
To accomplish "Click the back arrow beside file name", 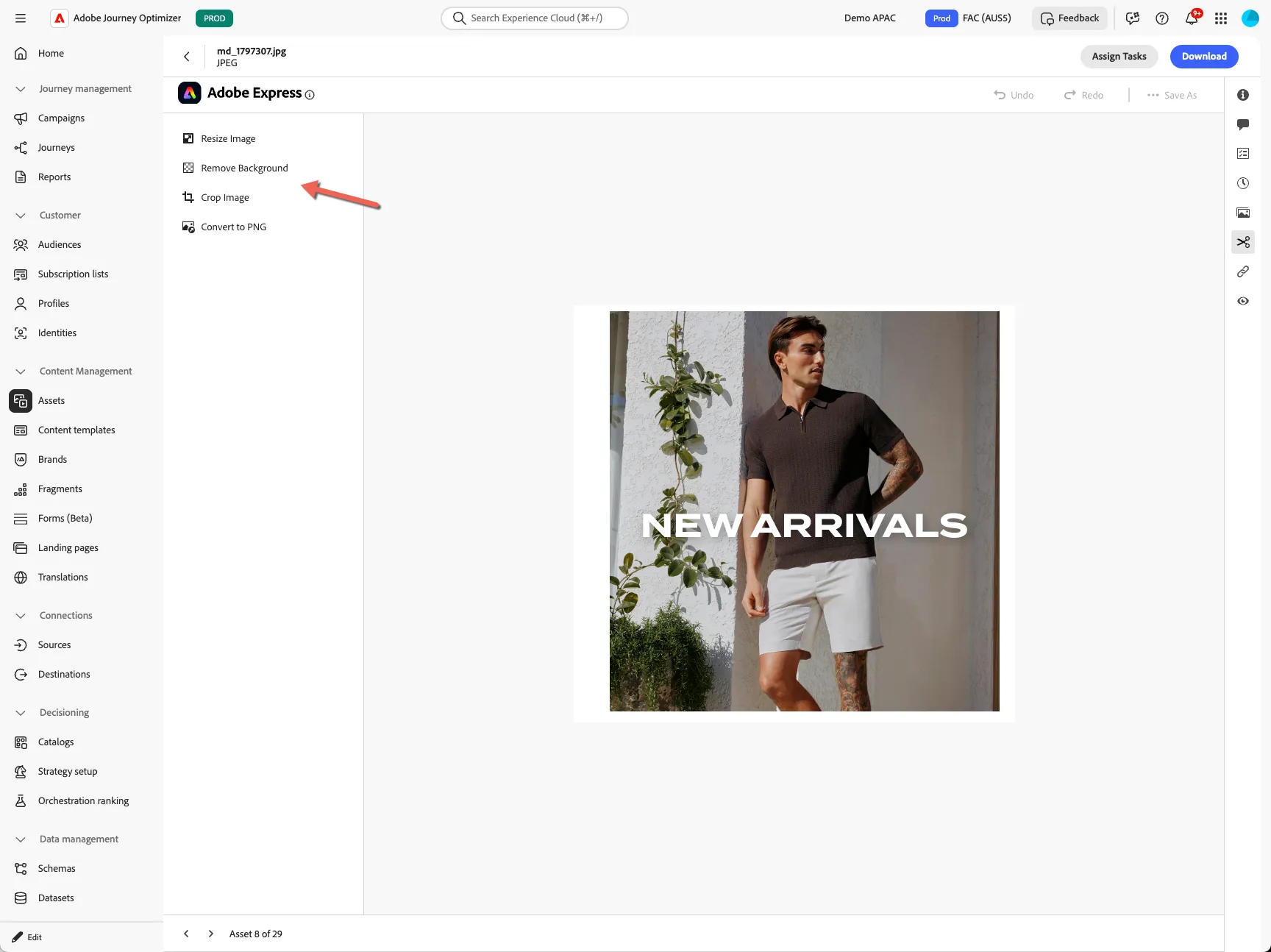I will [187, 57].
